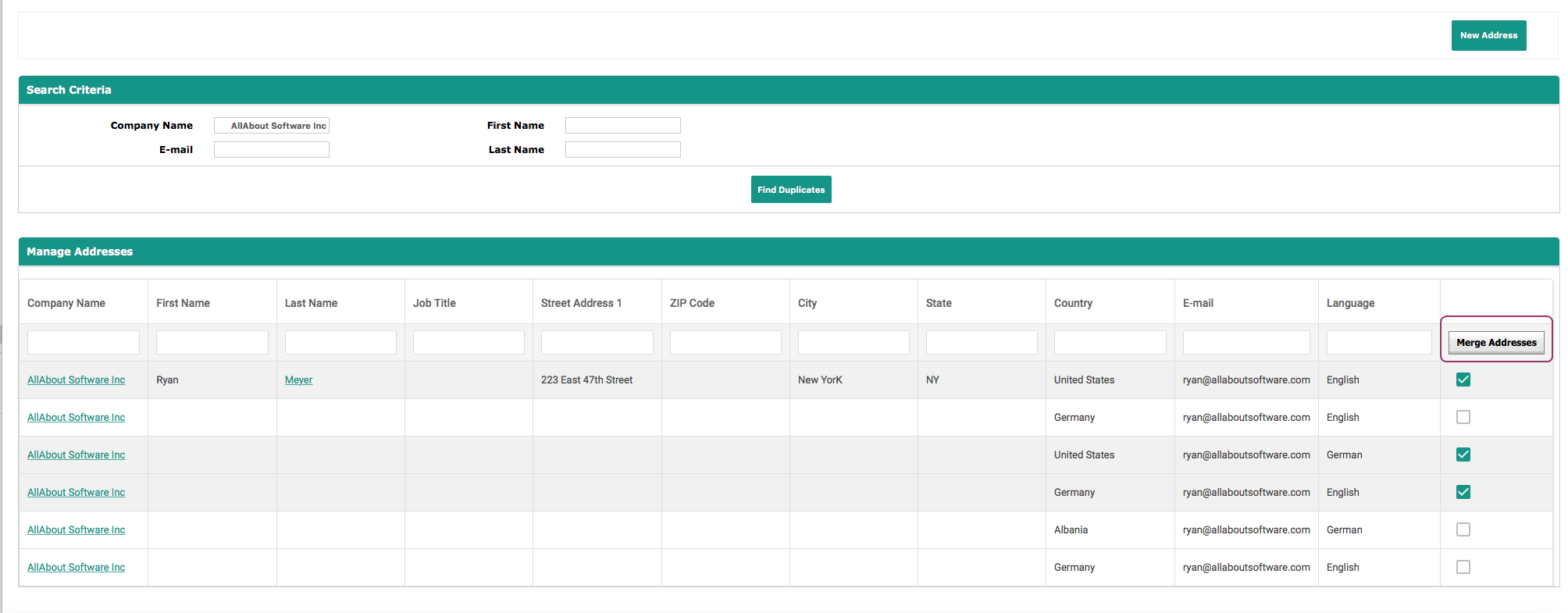Open the Meyer last name link
The image size is (1568, 613).
(x=298, y=380)
